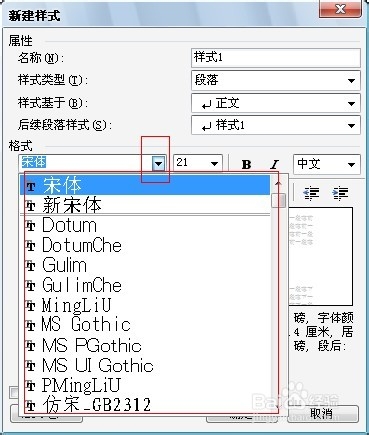Select 新宋体 in the font list
Screen dimensions: 369x435
pyautogui.click(x=145, y=204)
